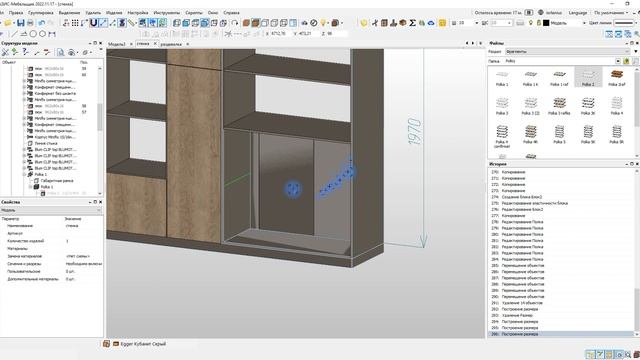Open the Инструменты menu
This screenshot has height=360, width=640.
(167, 13)
